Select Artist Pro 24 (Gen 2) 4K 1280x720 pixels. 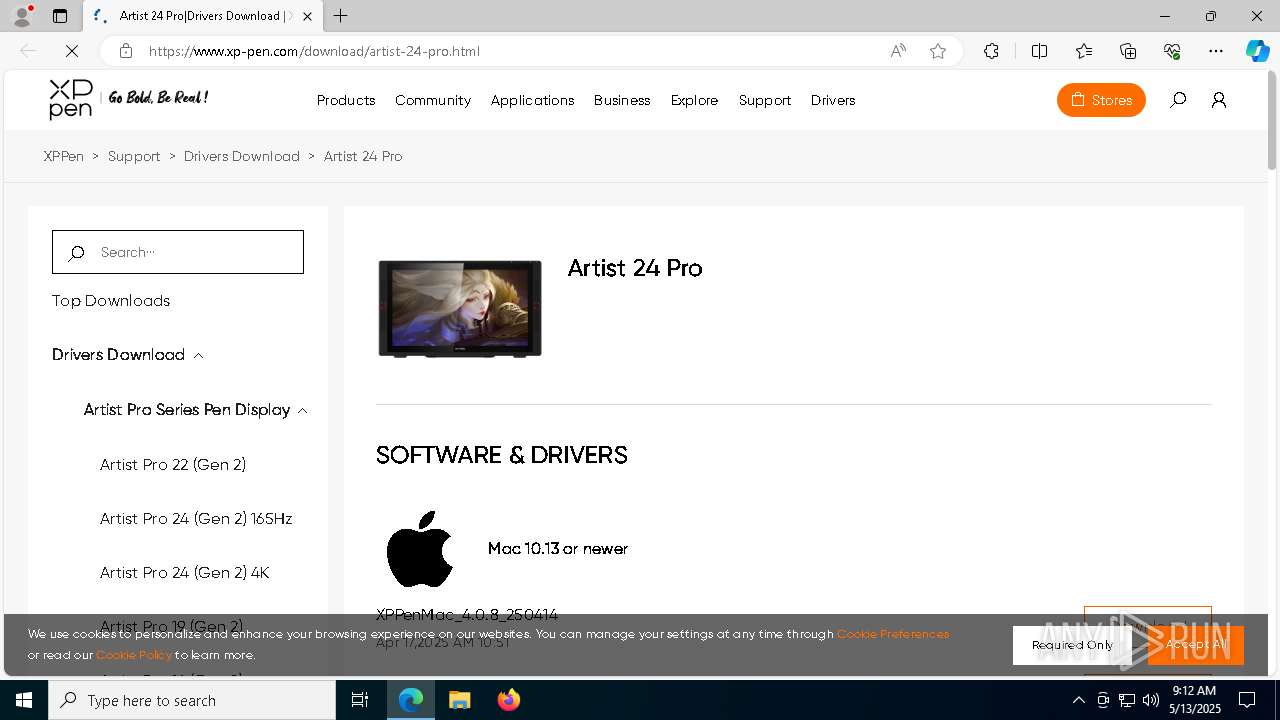(185, 572)
